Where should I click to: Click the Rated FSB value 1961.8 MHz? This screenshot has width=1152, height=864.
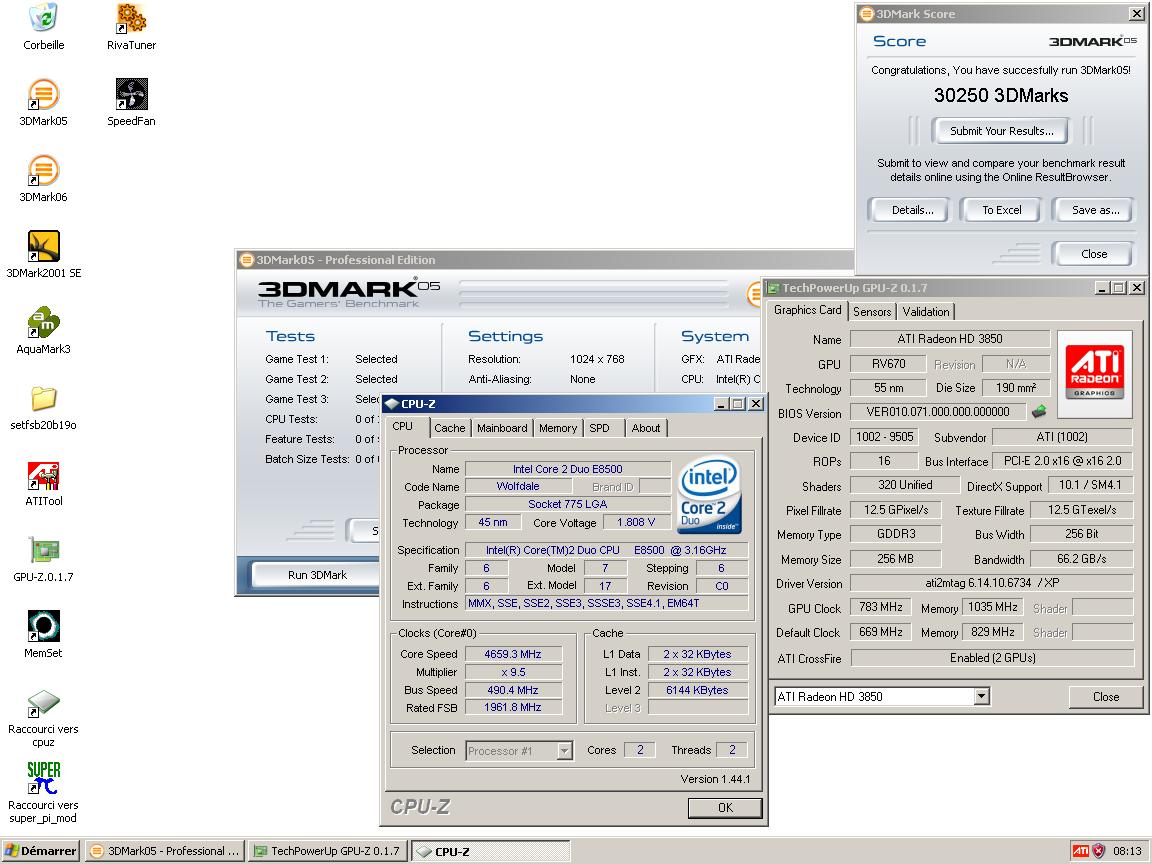coord(513,708)
